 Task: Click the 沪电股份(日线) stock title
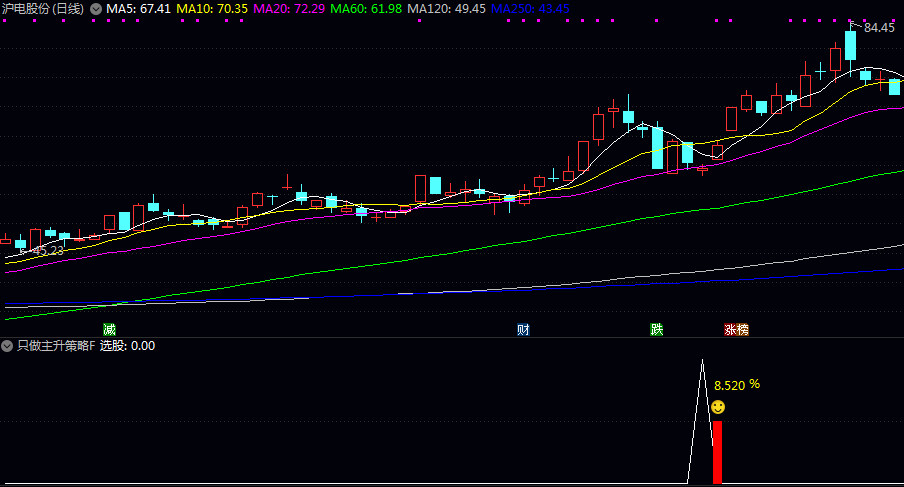coord(43,9)
